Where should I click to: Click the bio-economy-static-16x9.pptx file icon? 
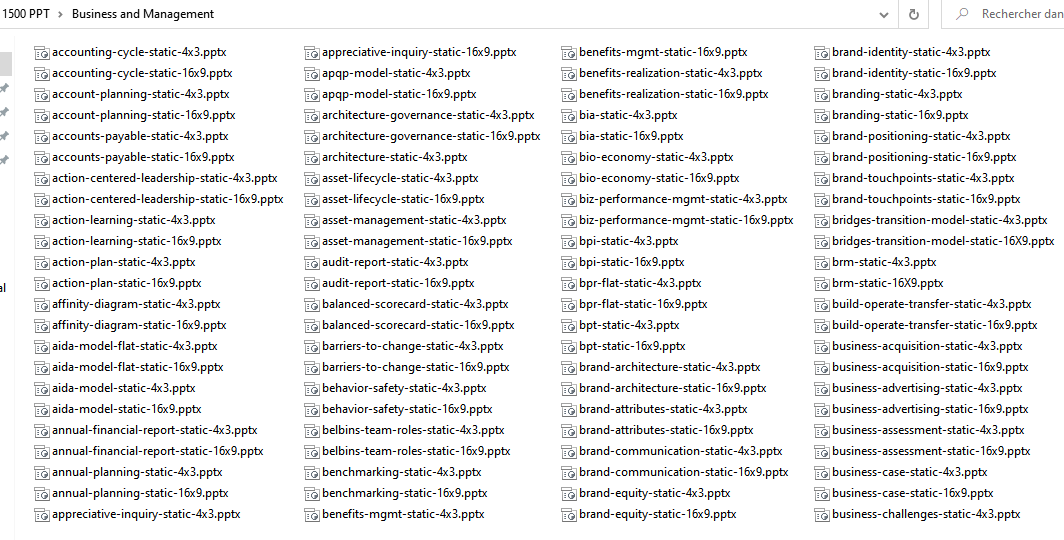[569, 179]
